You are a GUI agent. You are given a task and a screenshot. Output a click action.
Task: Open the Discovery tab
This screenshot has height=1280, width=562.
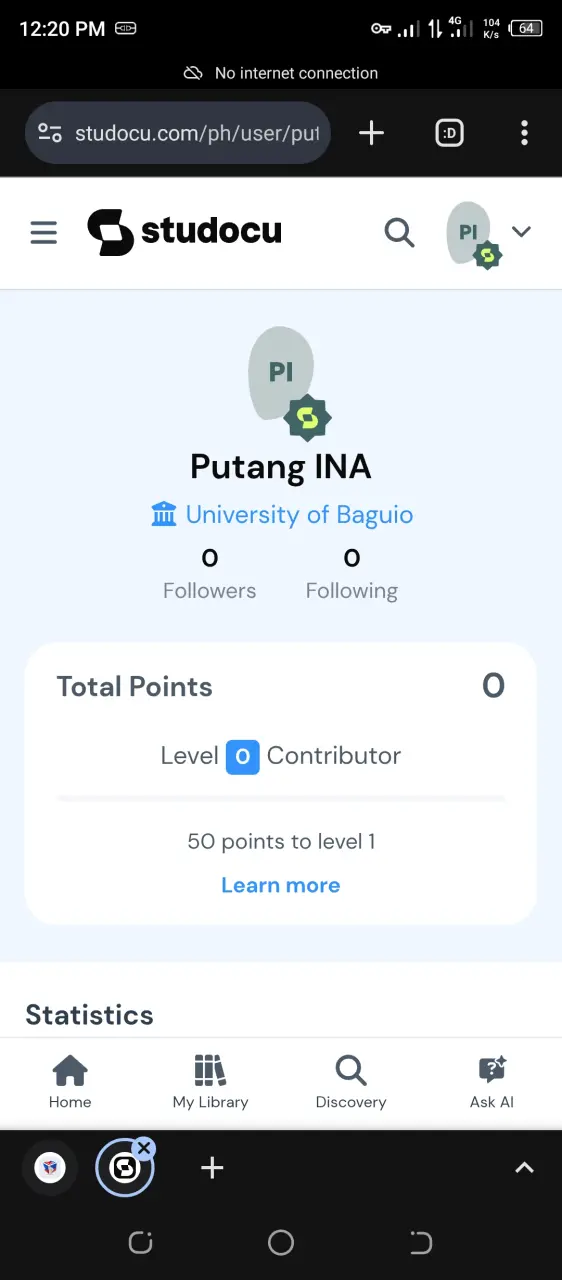[351, 1083]
